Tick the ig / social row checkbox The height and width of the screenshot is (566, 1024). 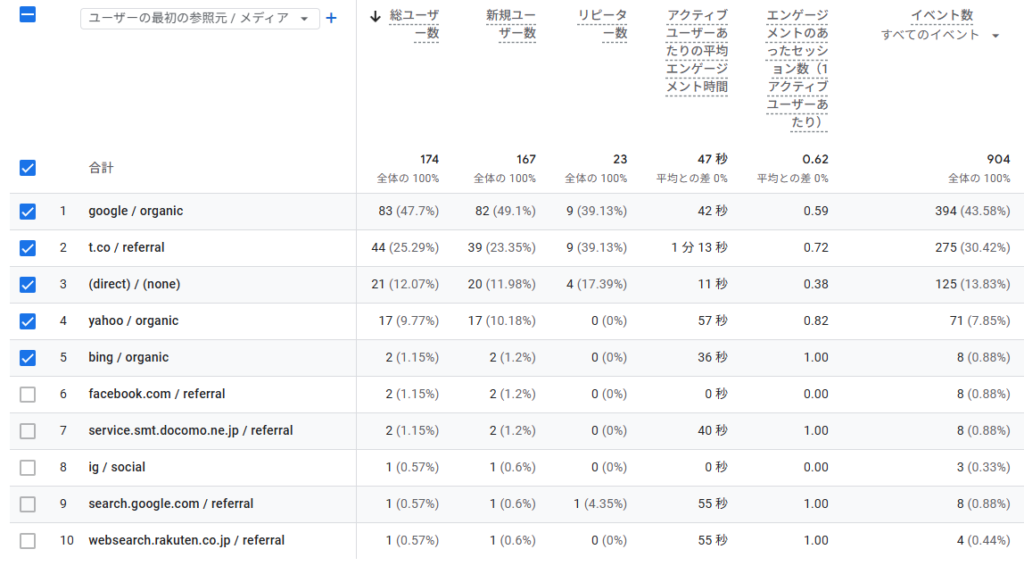pyautogui.click(x=27, y=467)
